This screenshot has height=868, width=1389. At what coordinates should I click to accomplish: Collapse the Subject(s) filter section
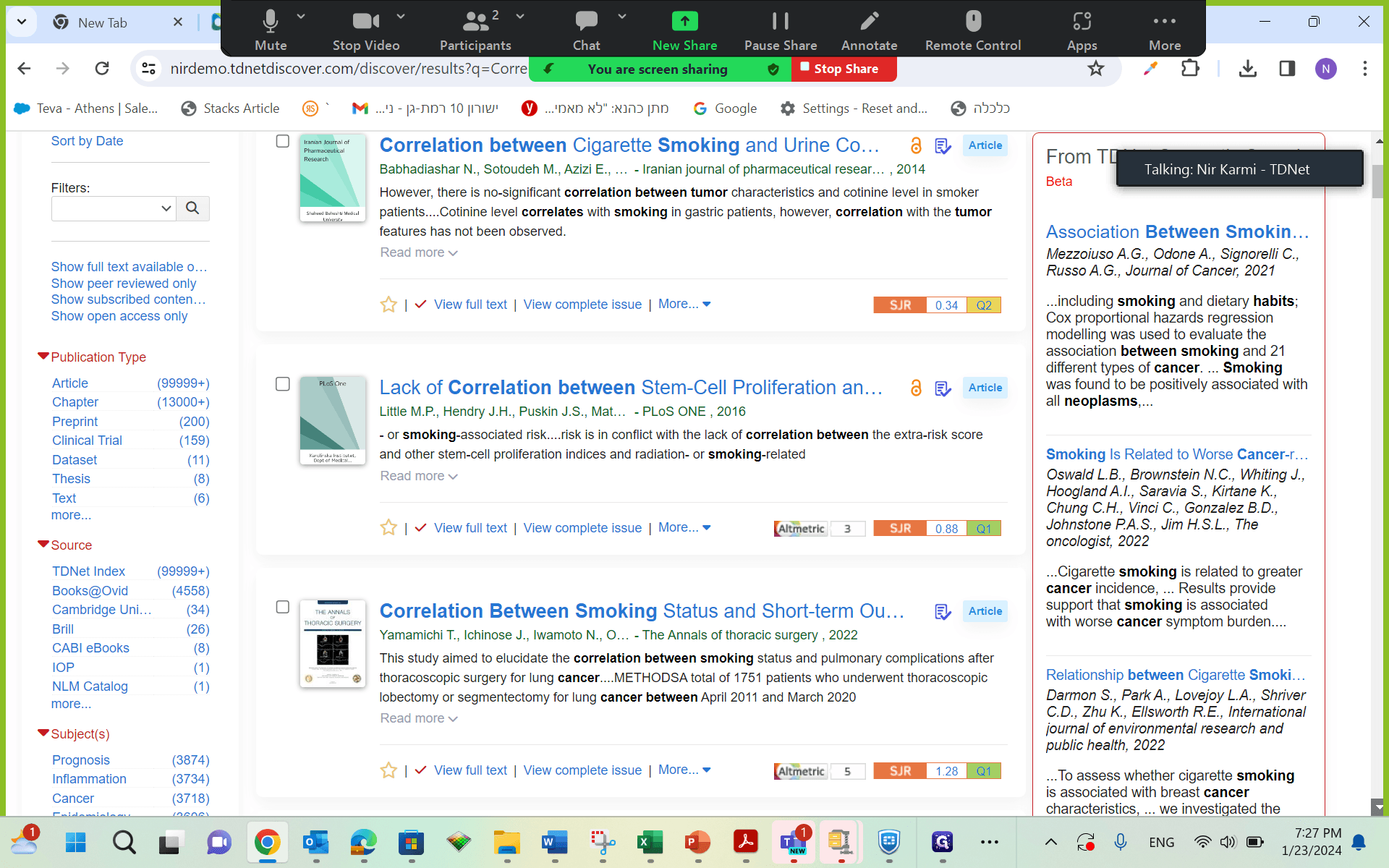click(x=43, y=733)
